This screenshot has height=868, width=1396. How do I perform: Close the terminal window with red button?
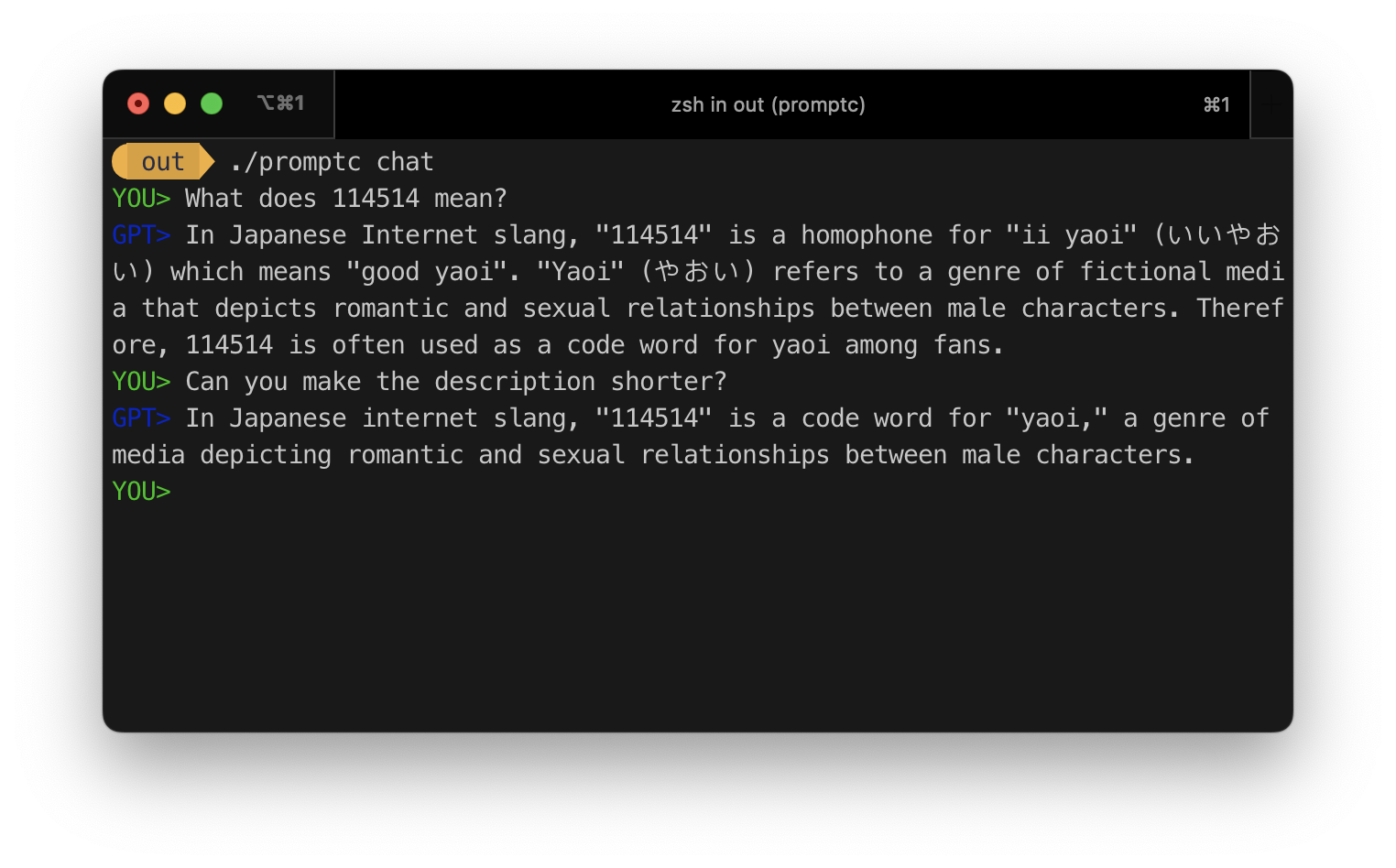pos(138,103)
